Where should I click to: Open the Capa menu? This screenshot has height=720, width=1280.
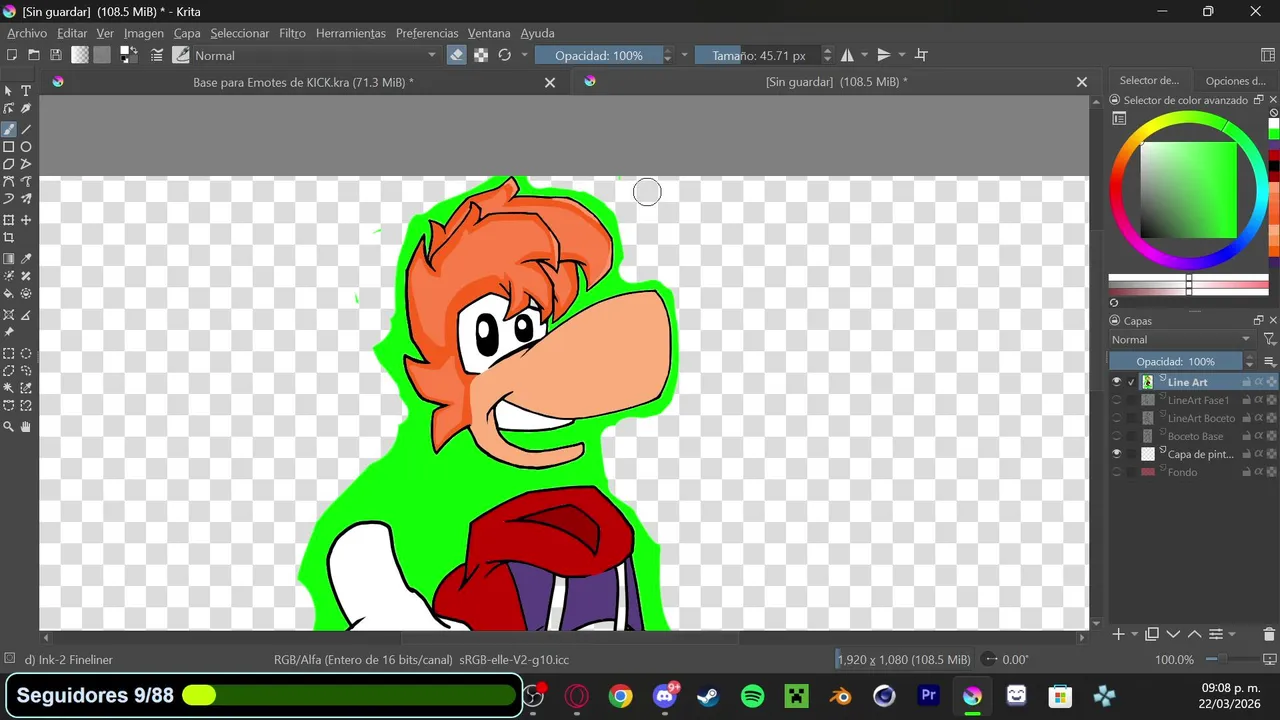pyautogui.click(x=187, y=33)
